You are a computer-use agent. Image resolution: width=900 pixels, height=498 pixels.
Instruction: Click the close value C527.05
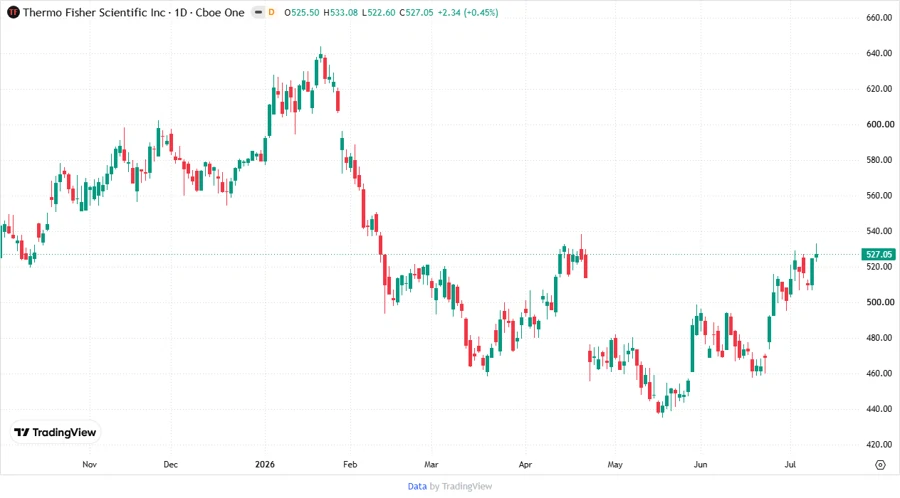click(416, 12)
